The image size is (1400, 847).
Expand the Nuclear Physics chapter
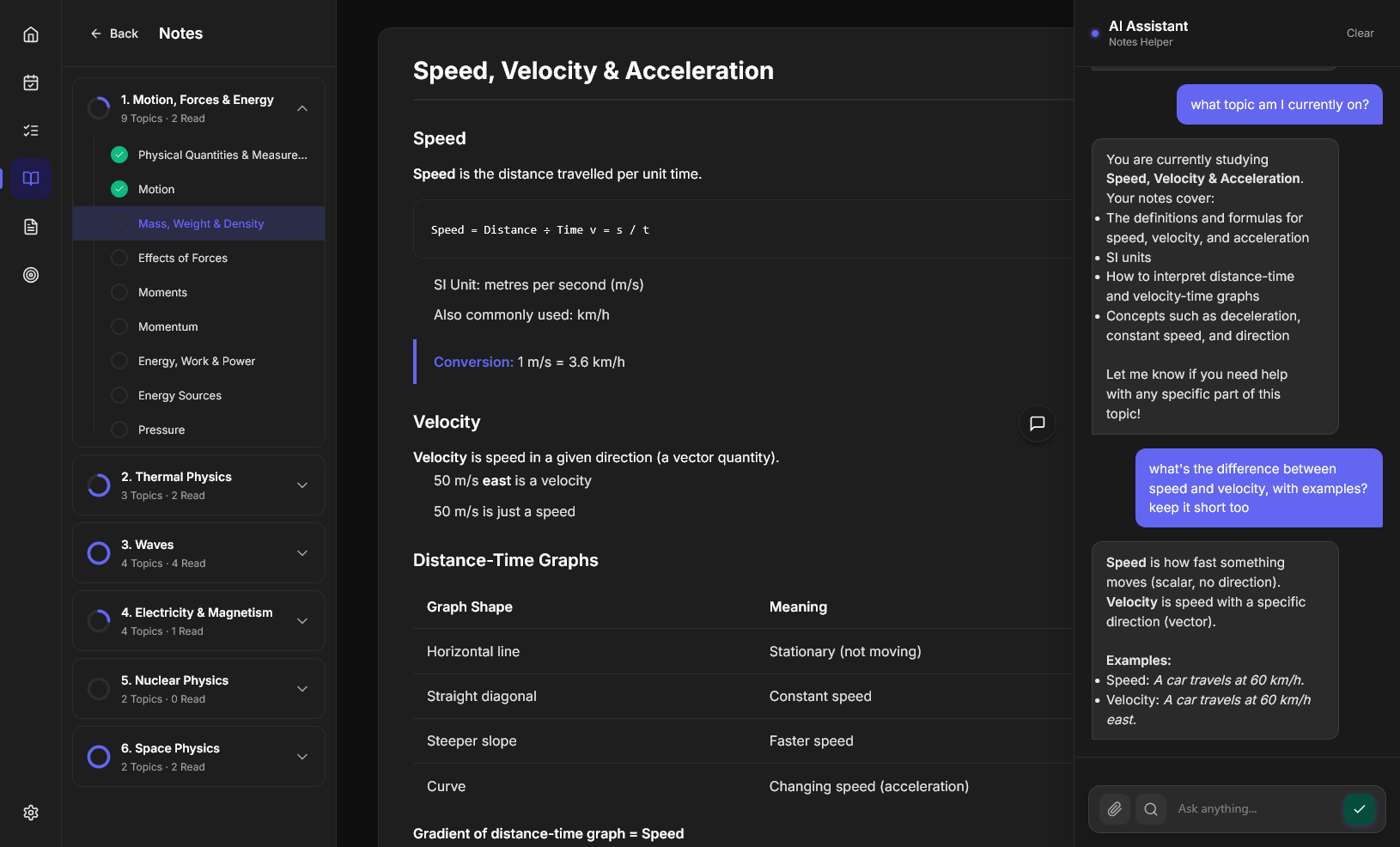click(x=302, y=689)
